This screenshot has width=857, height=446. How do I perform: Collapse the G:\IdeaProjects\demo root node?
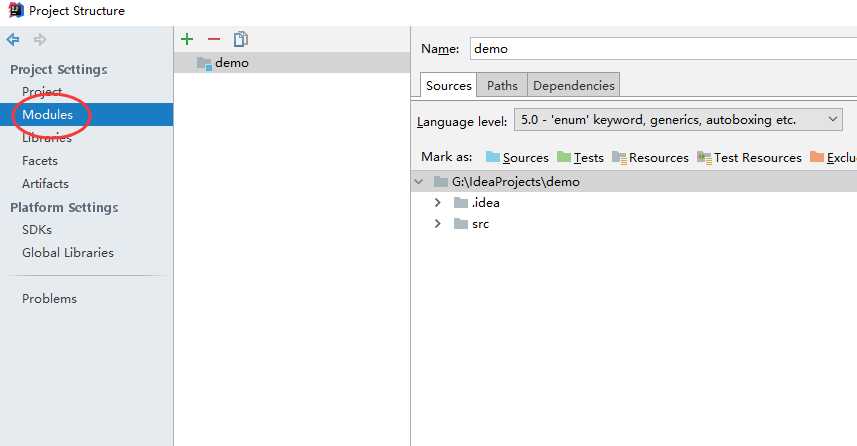point(419,181)
